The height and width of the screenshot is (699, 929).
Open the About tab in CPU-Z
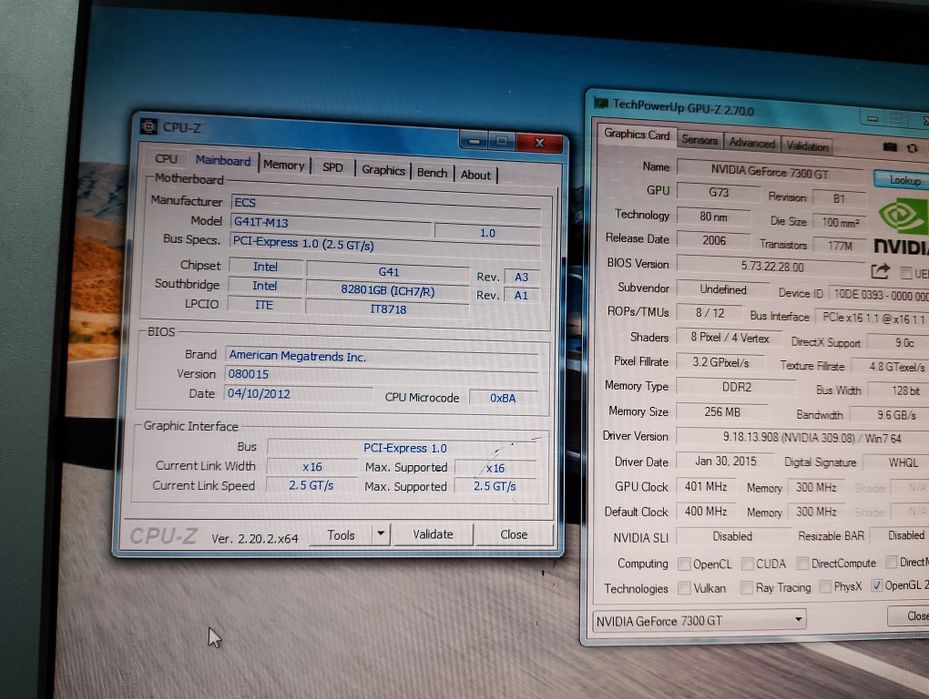click(x=476, y=175)
